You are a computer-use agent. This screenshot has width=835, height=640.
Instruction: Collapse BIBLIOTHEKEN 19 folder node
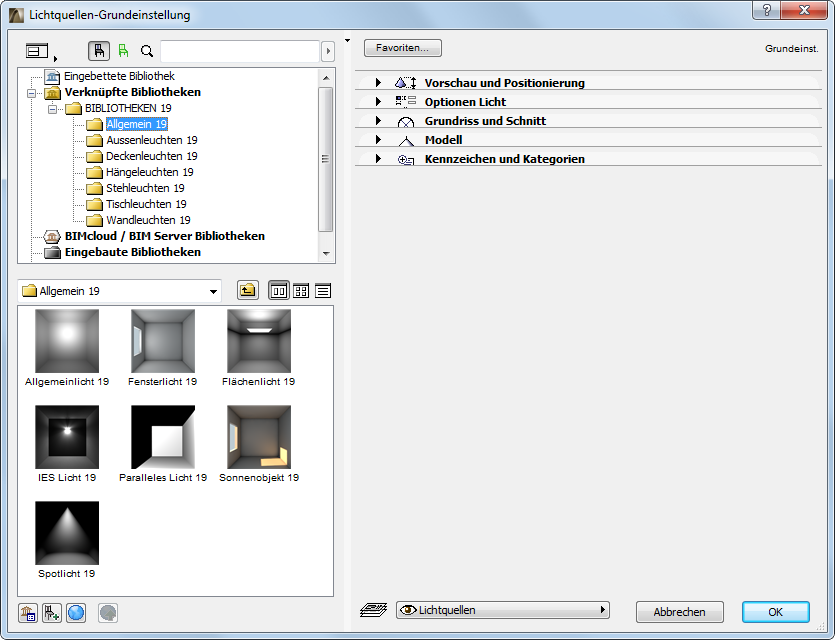click(52, 109)
